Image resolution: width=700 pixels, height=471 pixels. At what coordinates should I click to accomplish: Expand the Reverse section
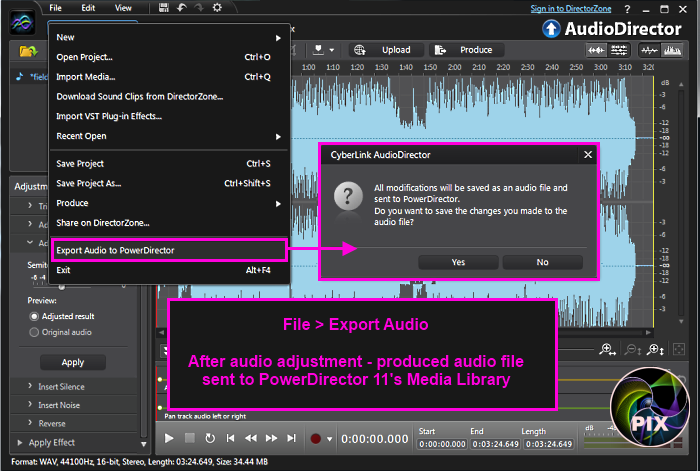click(30, 422)
